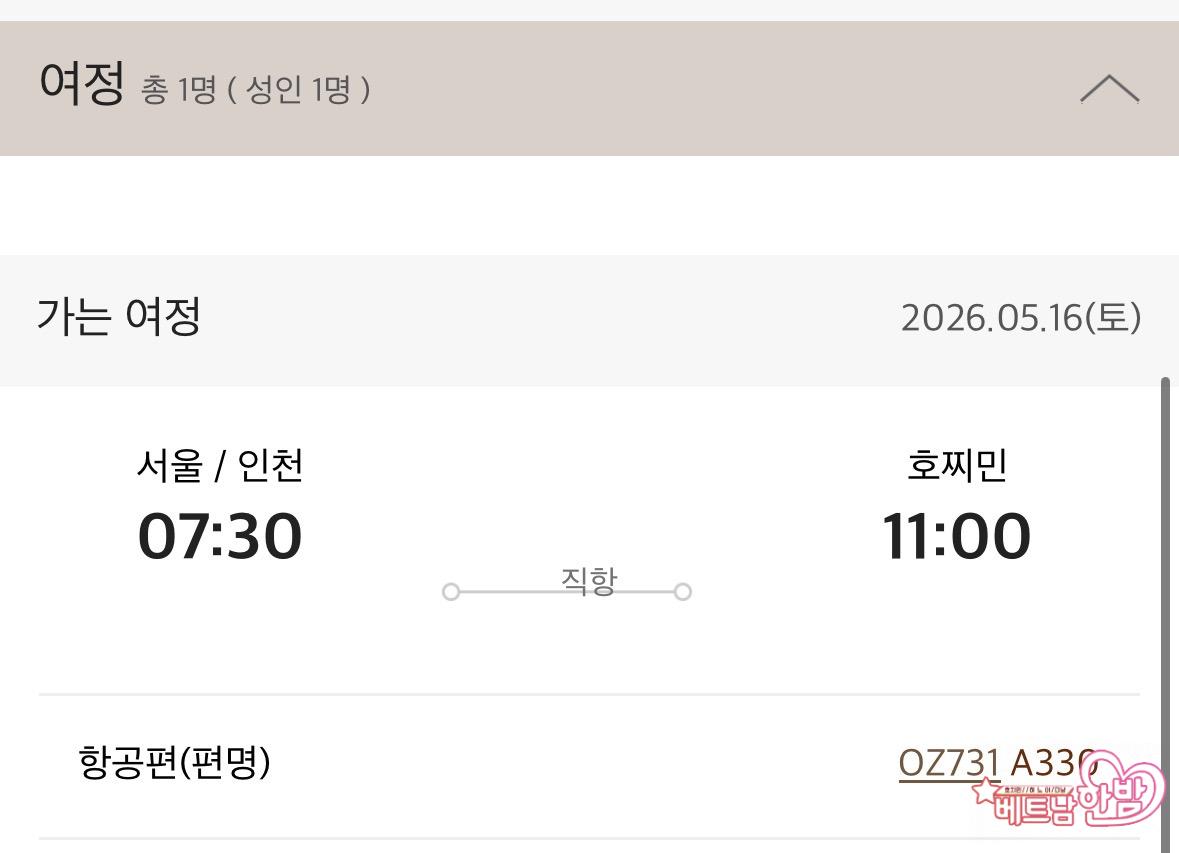Click the 호찌민 arrival city label
The image size is (1179, 853).
click(x=956, y=465)
